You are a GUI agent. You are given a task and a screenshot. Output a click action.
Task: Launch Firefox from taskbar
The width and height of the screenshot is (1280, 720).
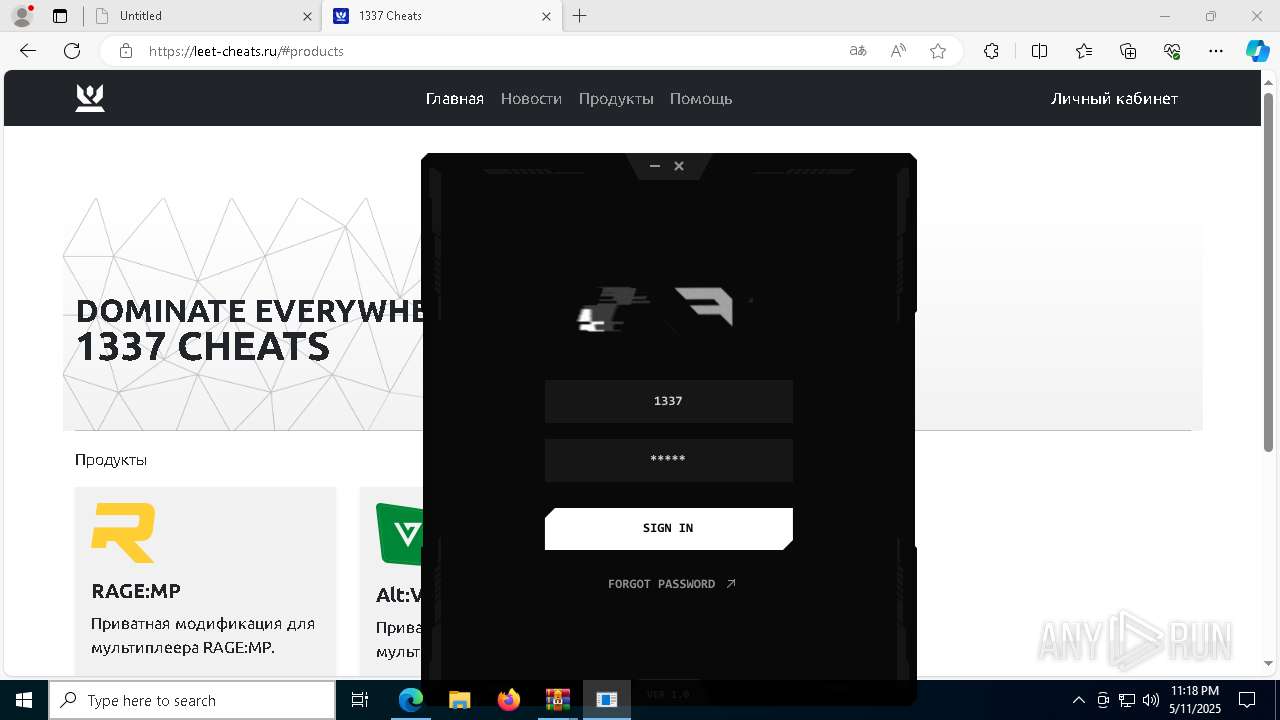click(x=509, y=700)
